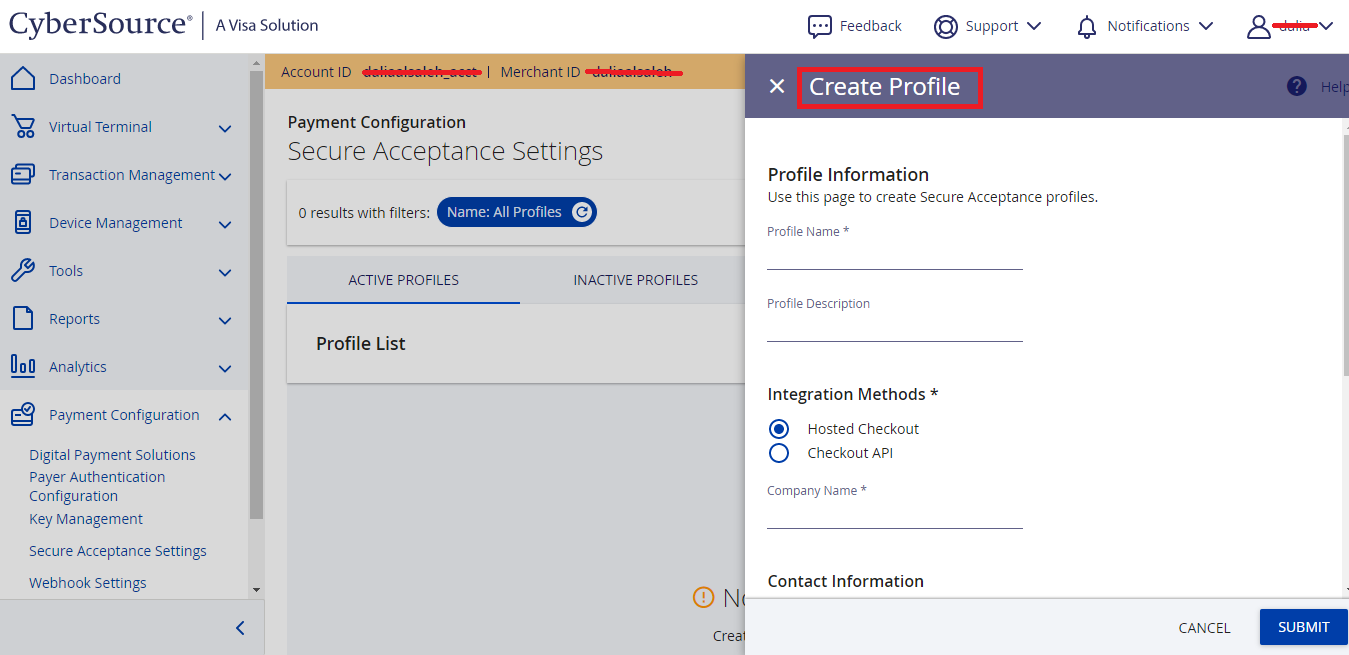Expand the Reports menu chevron
Image resolution: width=1349 pixels, height=655 pixels.
[225, 320]
